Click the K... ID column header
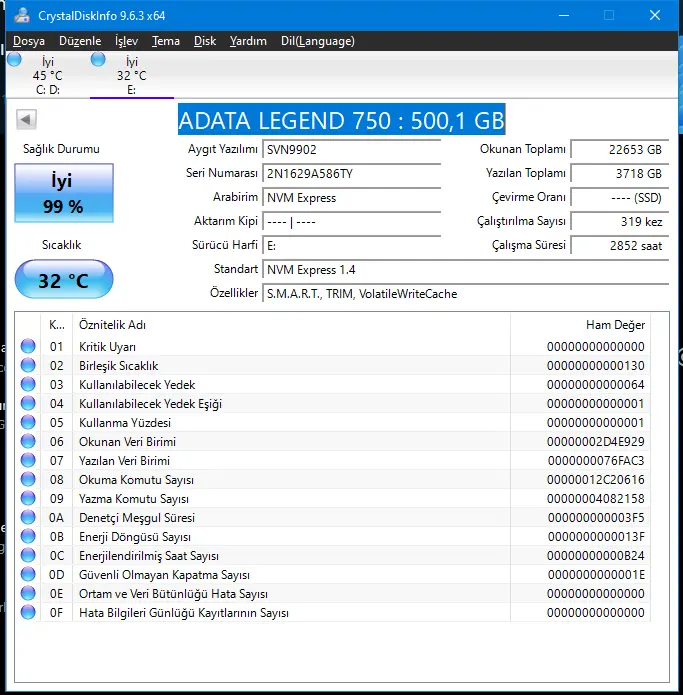This screenshot has height=695, width=683. [x=57, y=325]
